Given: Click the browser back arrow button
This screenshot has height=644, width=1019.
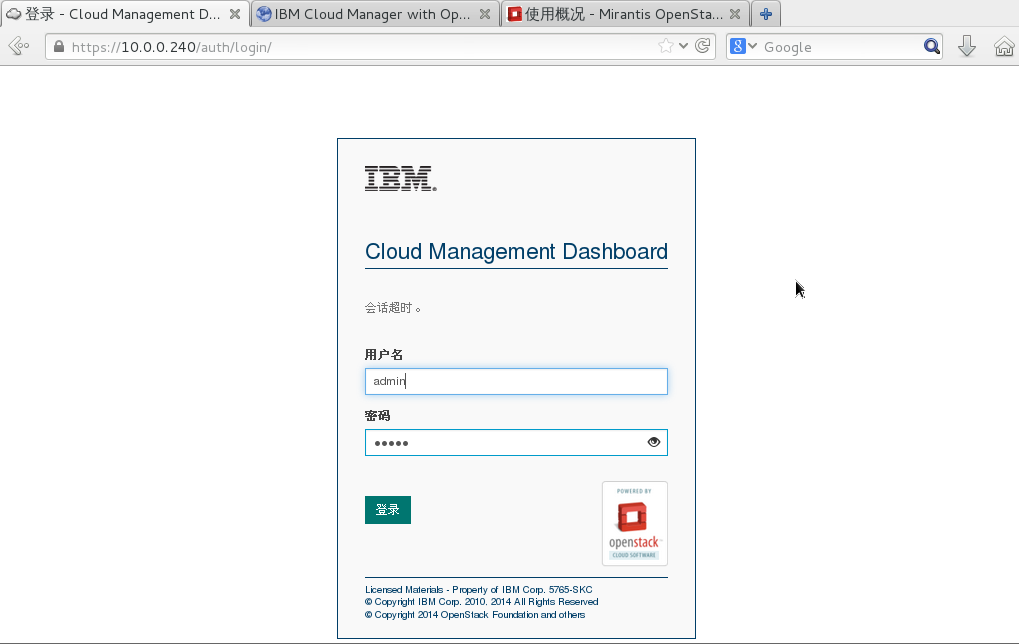Looking at the screenshot, I should [x=19, y=46].
